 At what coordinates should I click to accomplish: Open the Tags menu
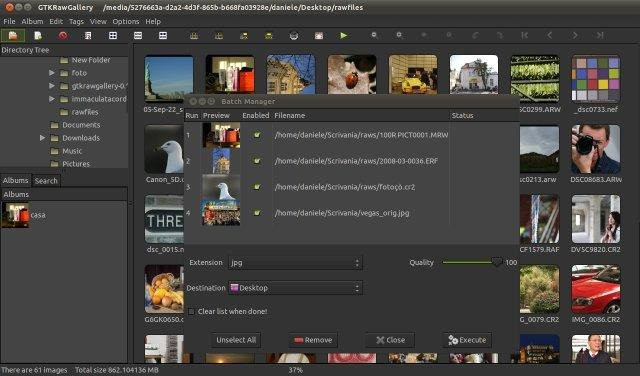click(76, 21)
